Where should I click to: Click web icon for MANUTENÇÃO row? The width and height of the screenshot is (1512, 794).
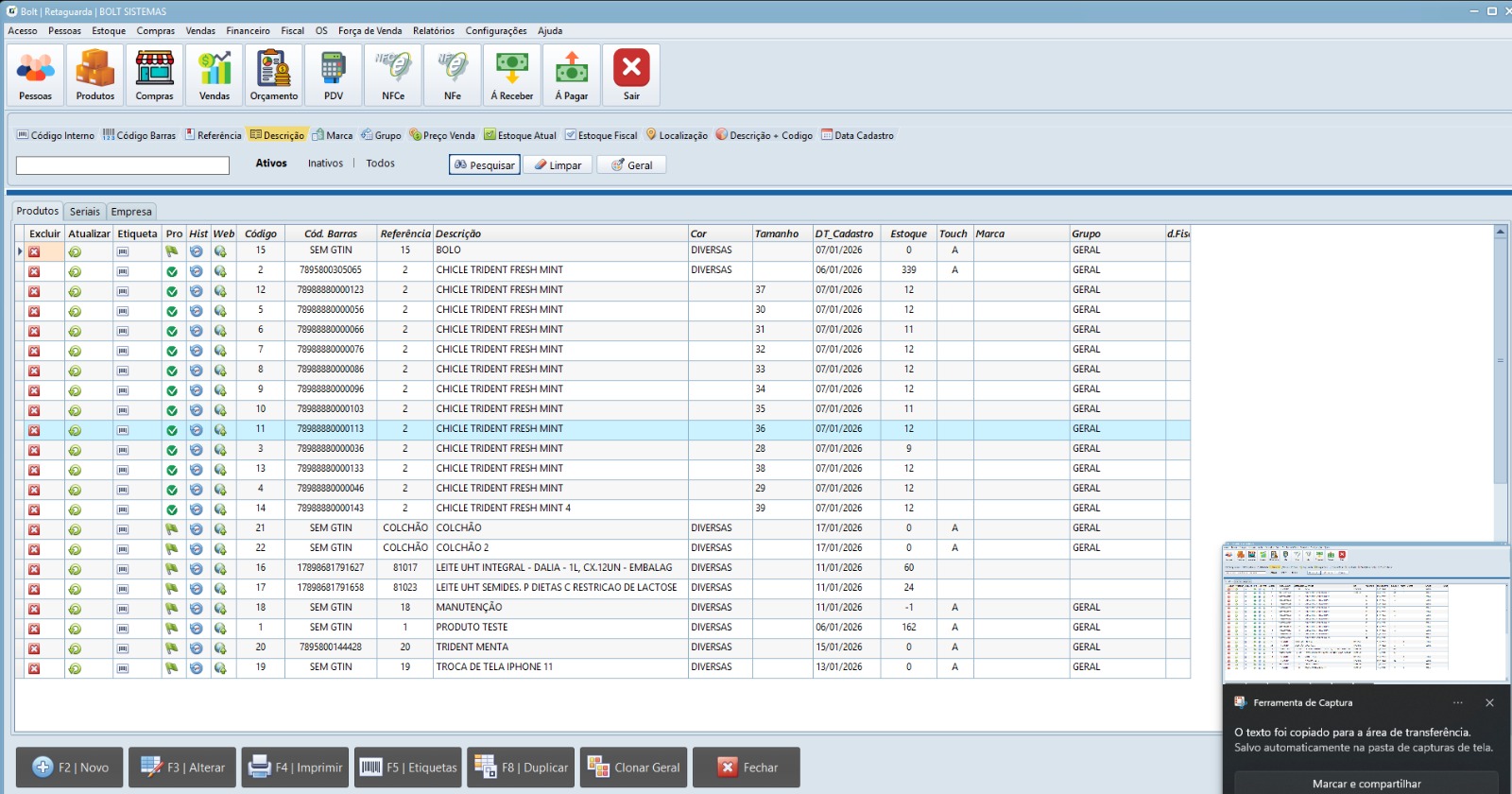click(x=220, y=609)
